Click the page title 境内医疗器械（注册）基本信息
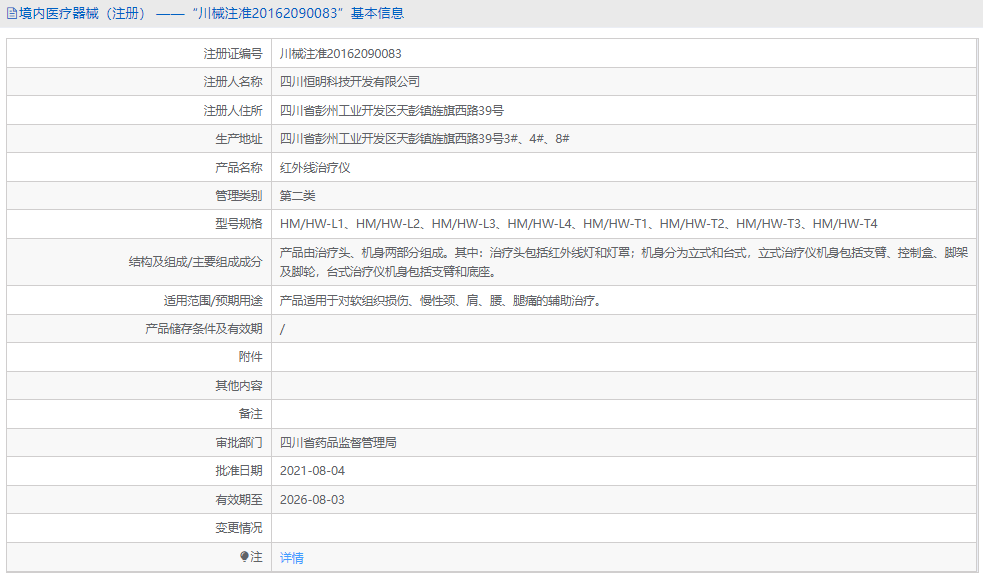The image size is (983, 578). 211,13
